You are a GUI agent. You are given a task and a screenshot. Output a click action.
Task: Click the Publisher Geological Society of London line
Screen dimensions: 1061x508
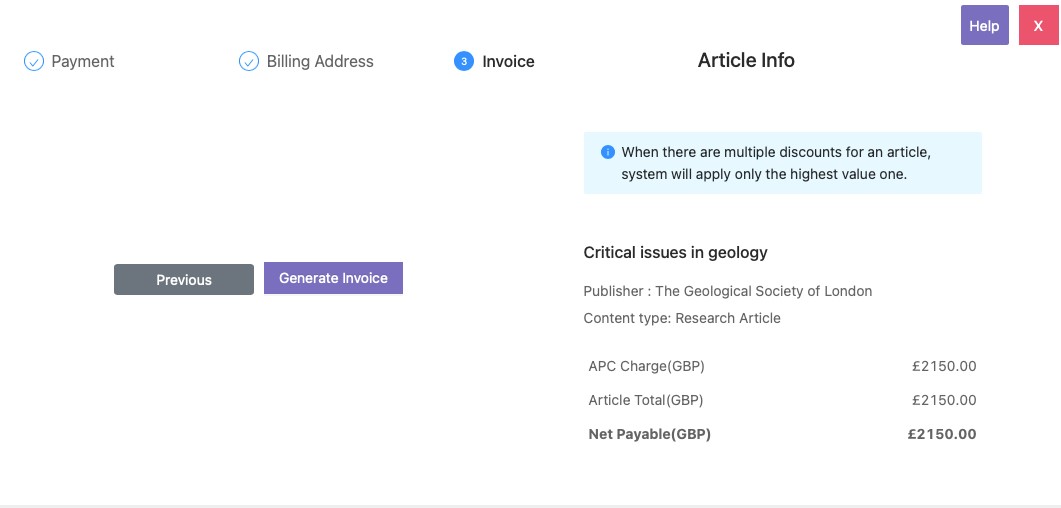coord(727,291)
